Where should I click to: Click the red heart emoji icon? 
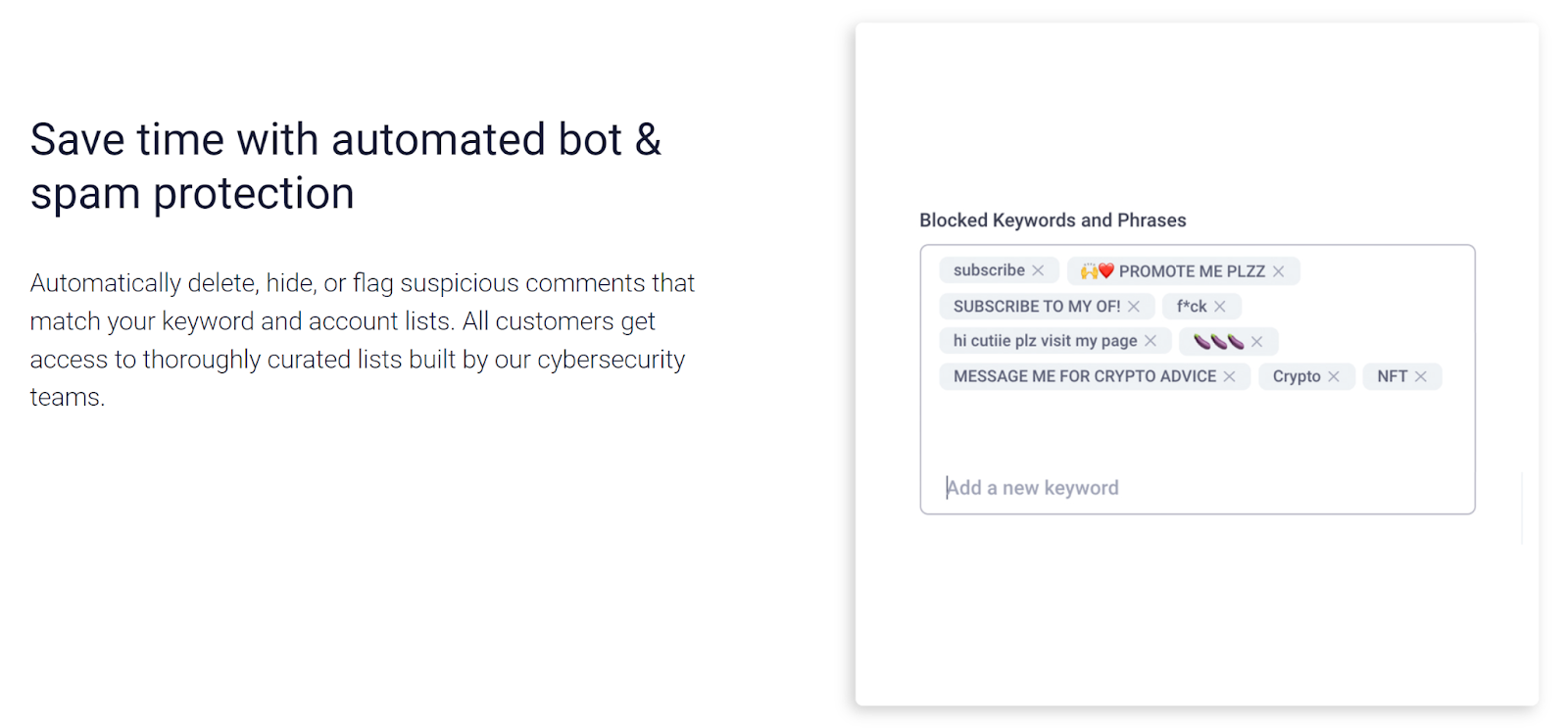1106,271
